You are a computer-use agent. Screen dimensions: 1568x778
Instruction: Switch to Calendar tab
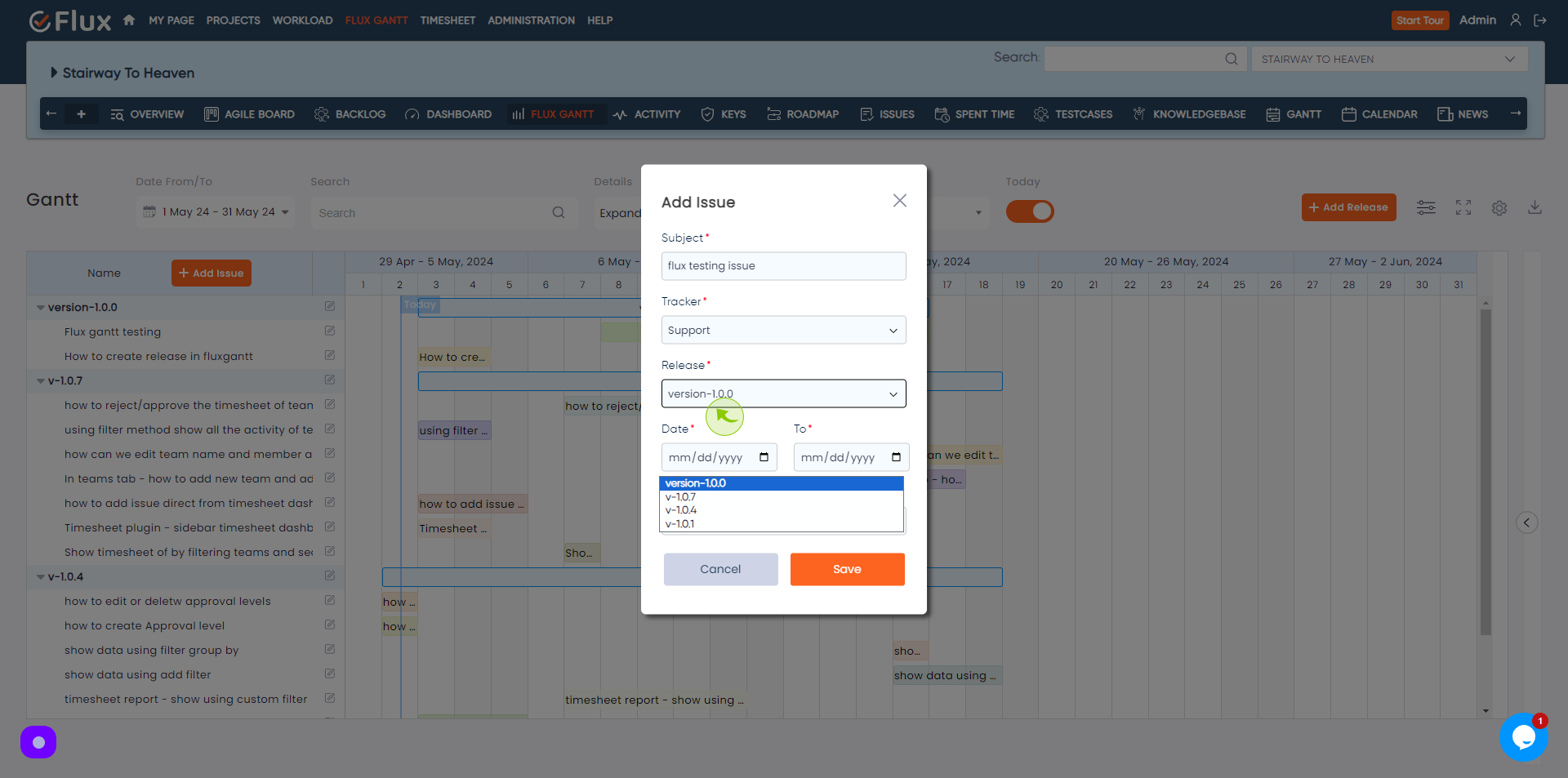pyautogui.click(x=1379, y=114)
